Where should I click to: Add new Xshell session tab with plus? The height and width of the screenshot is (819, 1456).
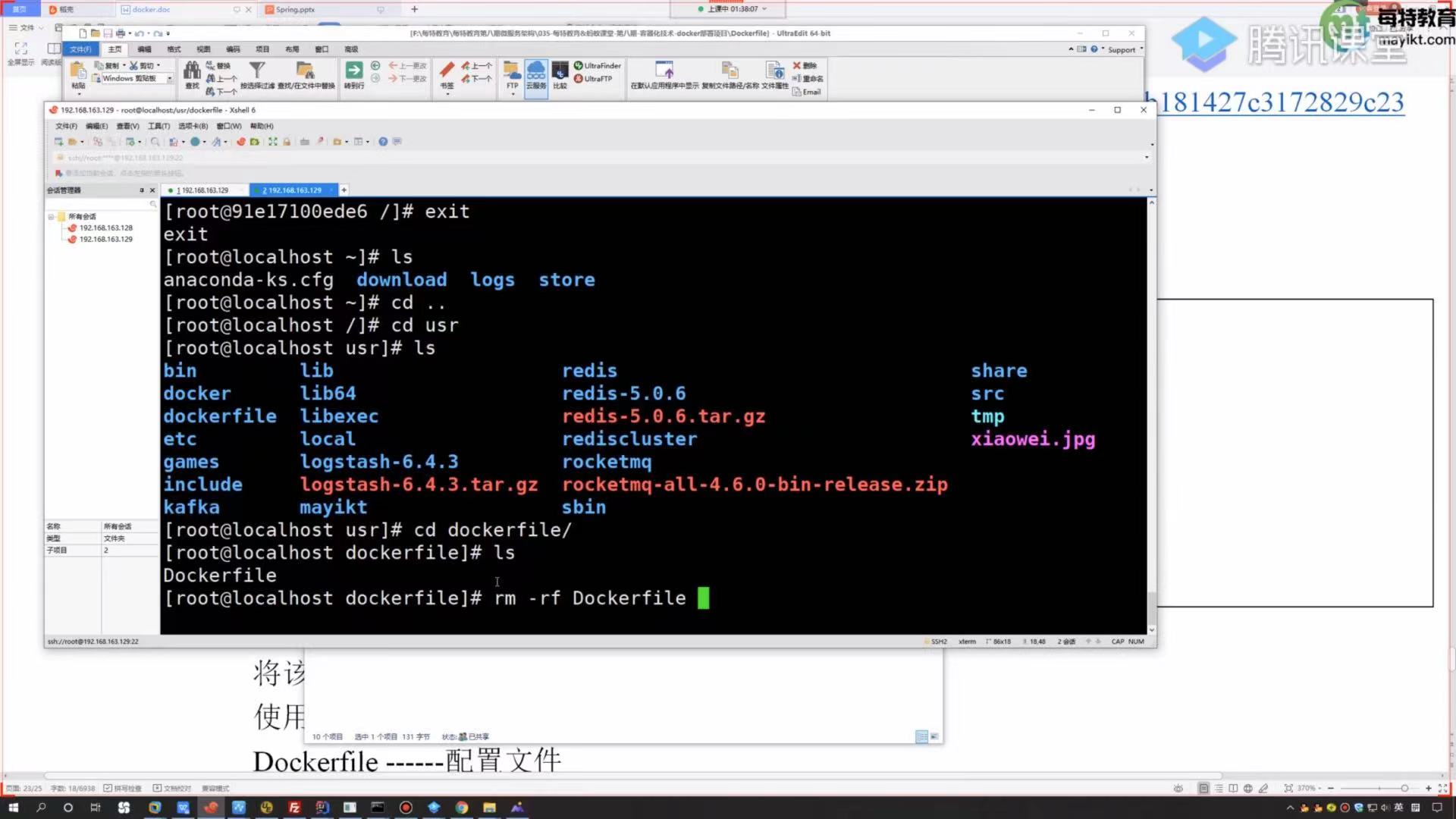[344, 190]
